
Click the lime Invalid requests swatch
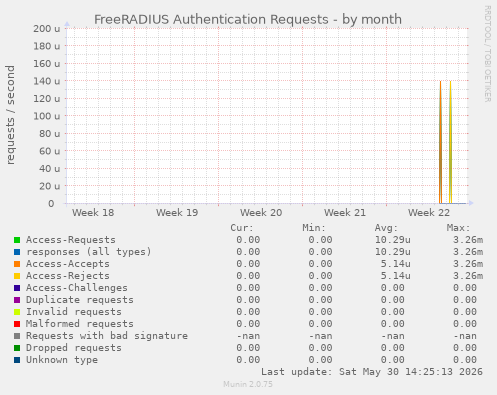17,312
